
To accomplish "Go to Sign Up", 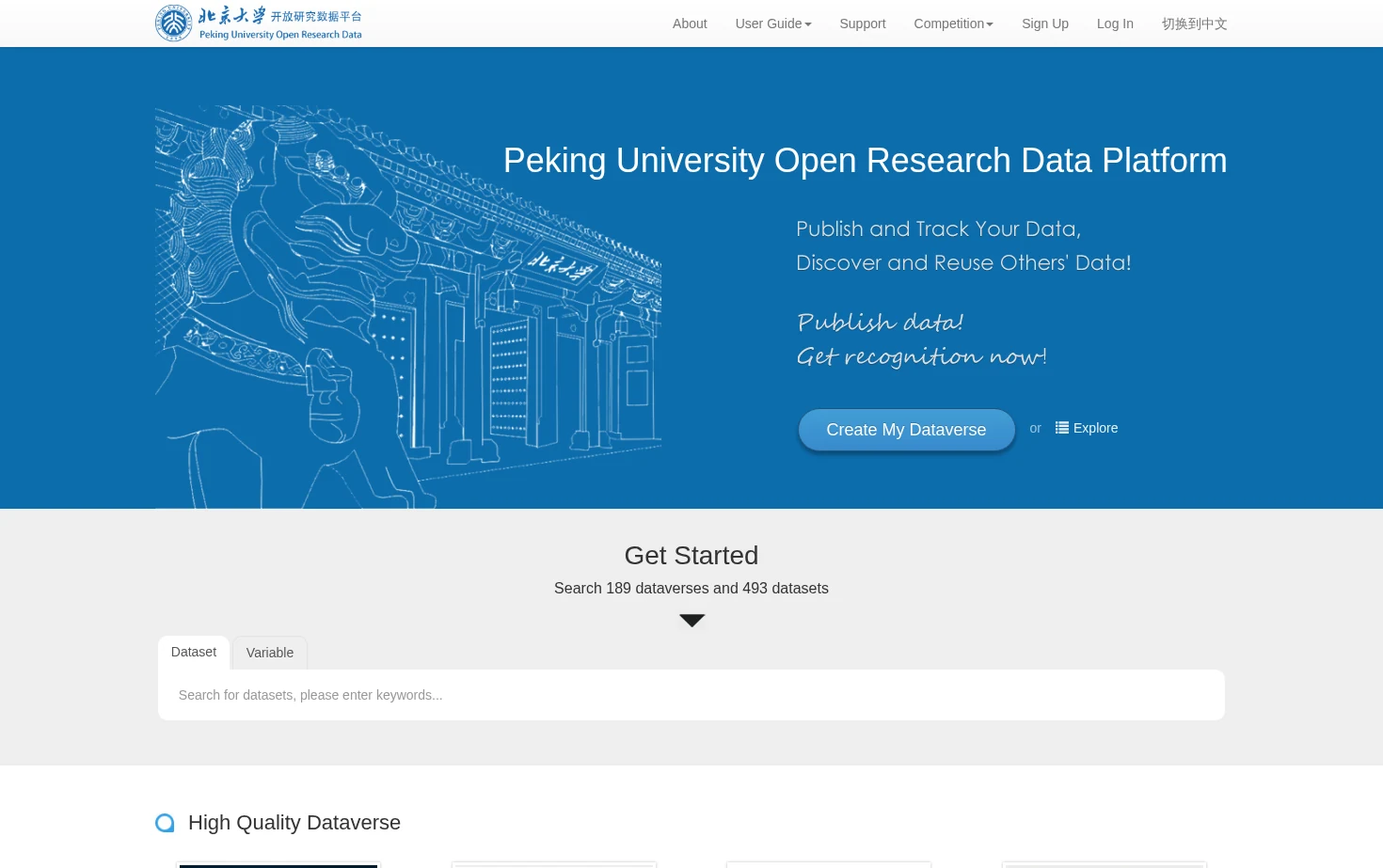I will click(1045, 24).
